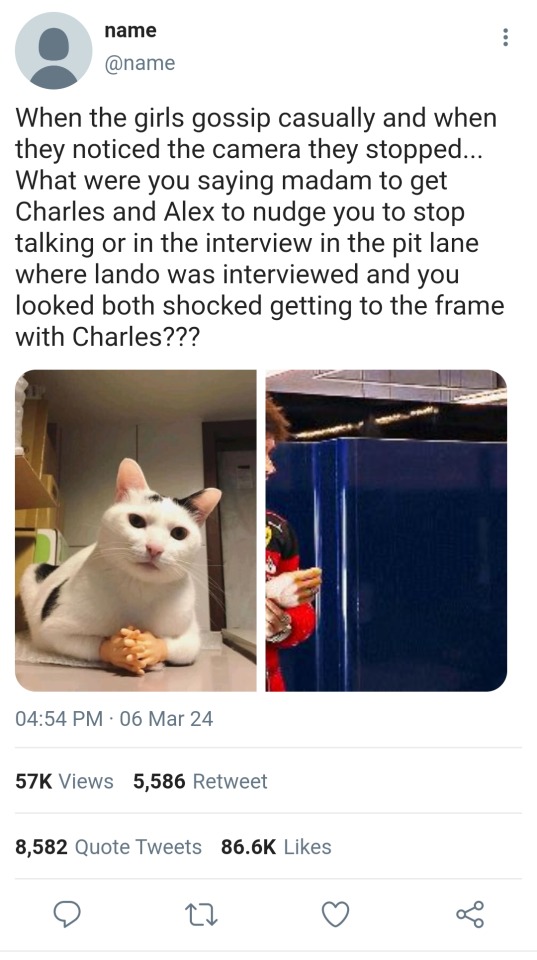The image size is (537, 960).
Task: Click the cat's folded hands in photo
Action: click(133, 649)
